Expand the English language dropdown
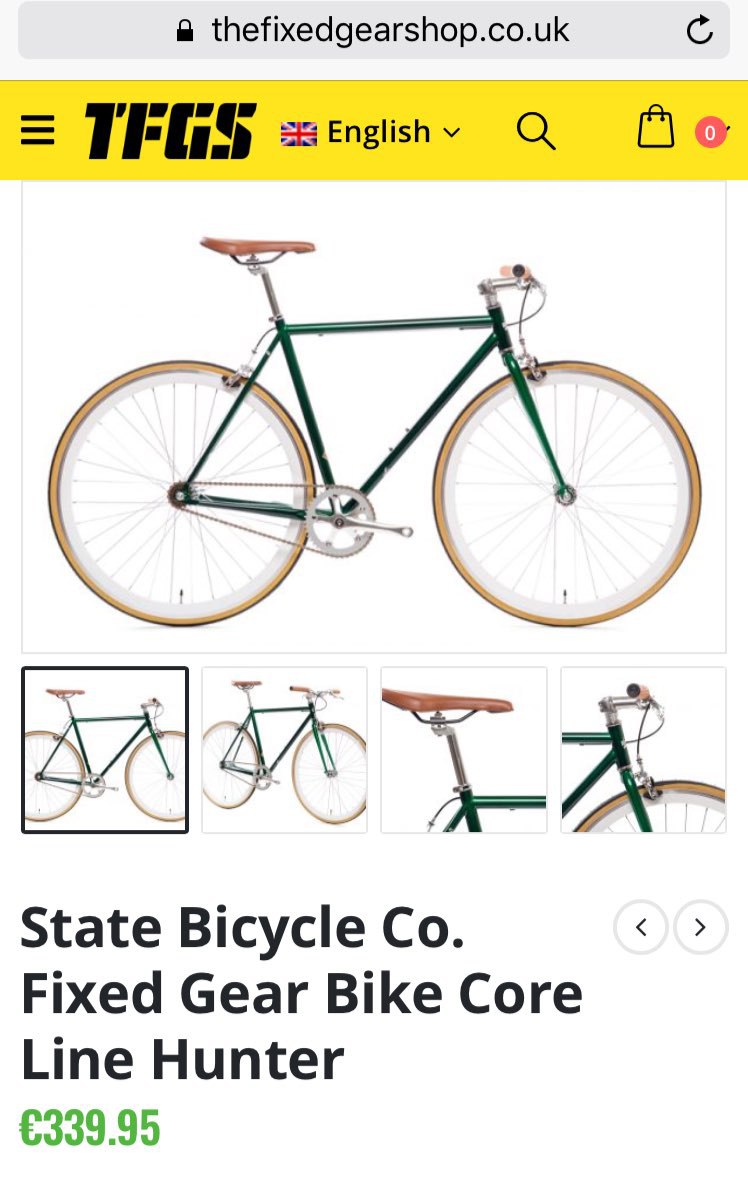The width and height of the screenshot is (748, 1193). 371,132
